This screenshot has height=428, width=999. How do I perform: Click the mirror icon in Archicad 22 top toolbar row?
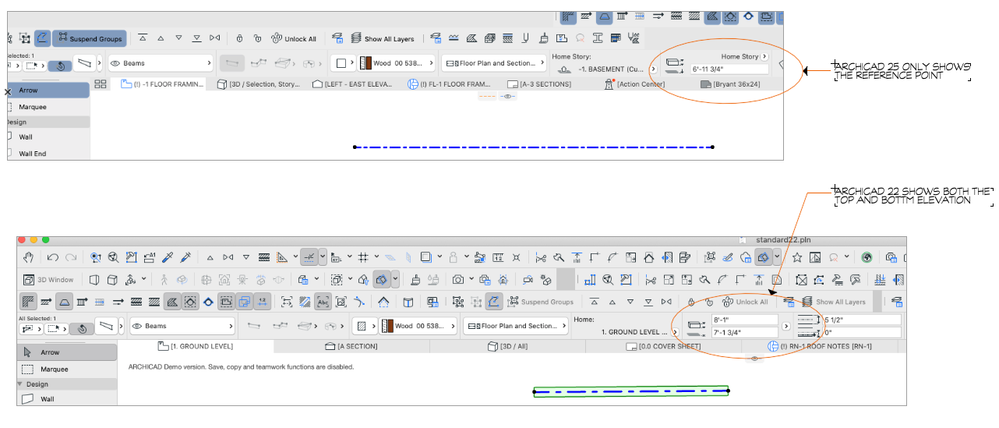click(x=227, y=257)
